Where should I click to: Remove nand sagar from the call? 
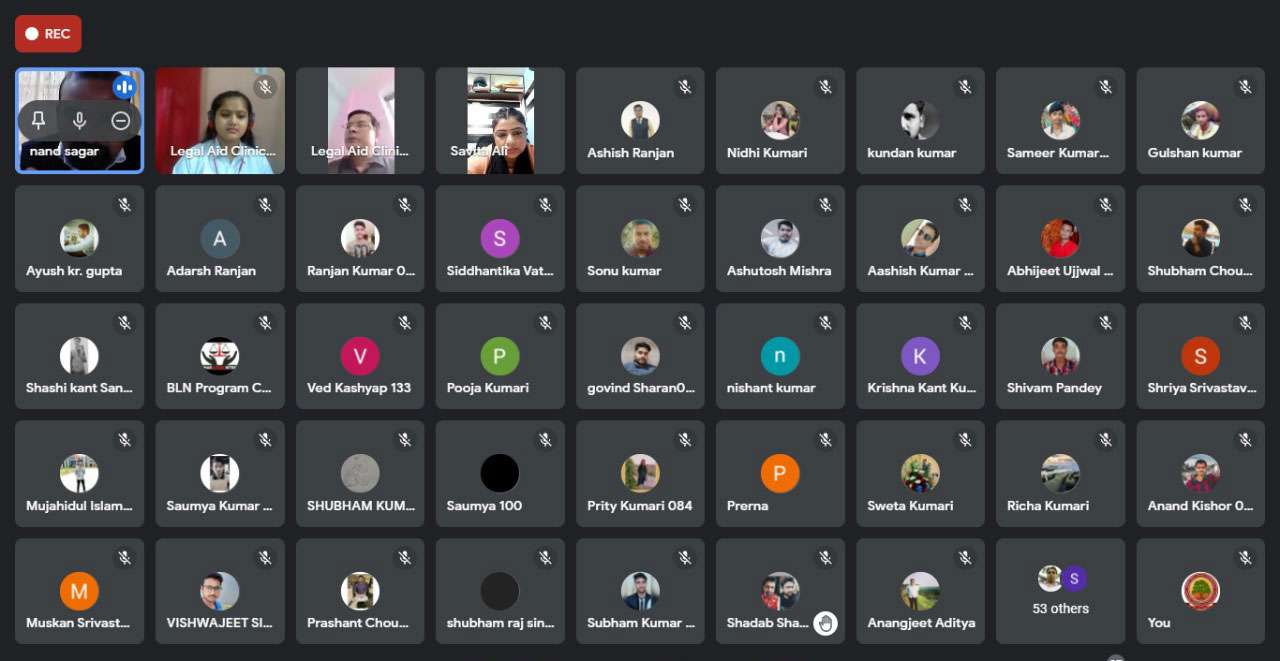(120, 121)
